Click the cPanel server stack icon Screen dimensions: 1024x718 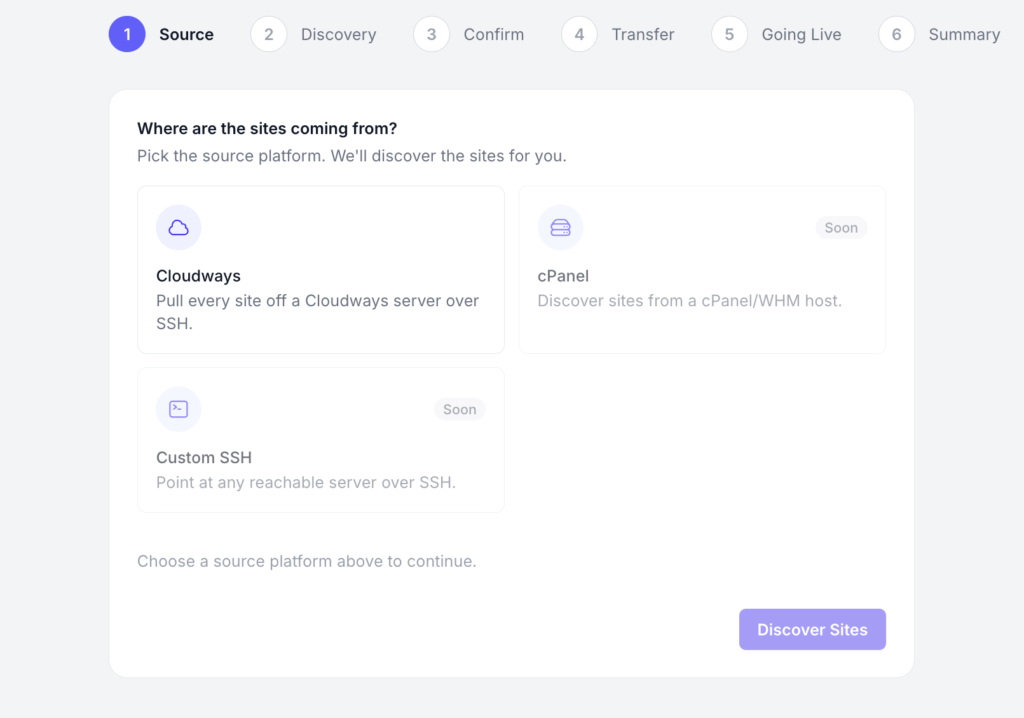click(560, 227)
